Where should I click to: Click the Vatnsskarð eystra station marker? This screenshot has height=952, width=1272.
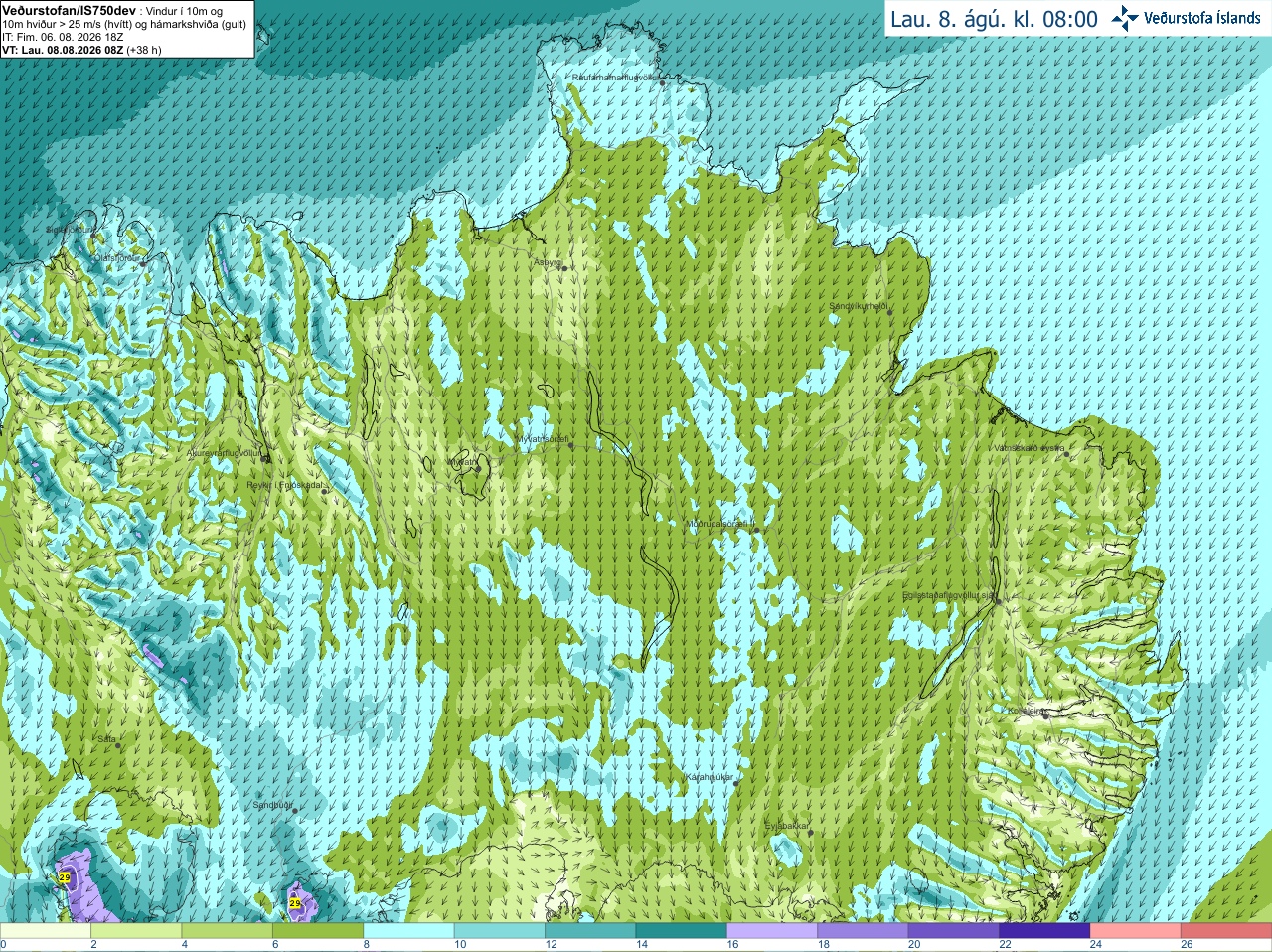(x=1067, y=454)
